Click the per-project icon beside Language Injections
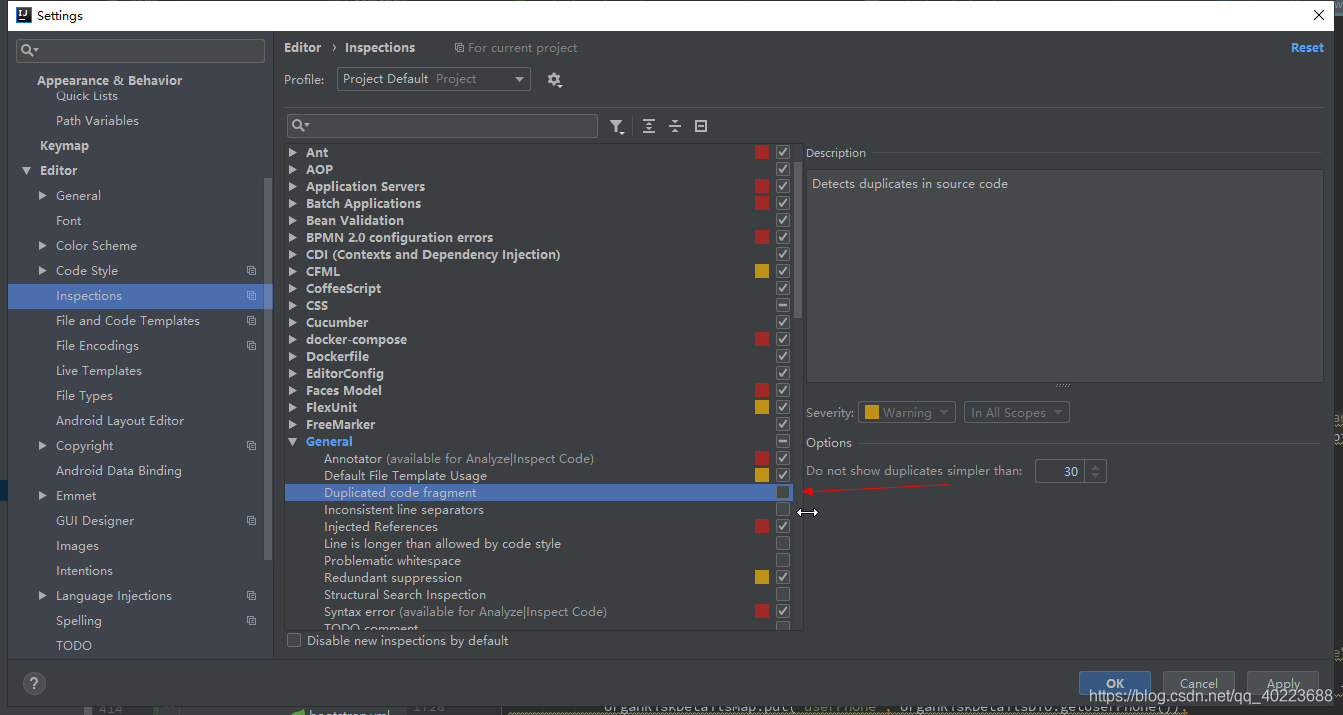Image resolution: width=1343 pixels, height=715 pixels. pos(252,596)
